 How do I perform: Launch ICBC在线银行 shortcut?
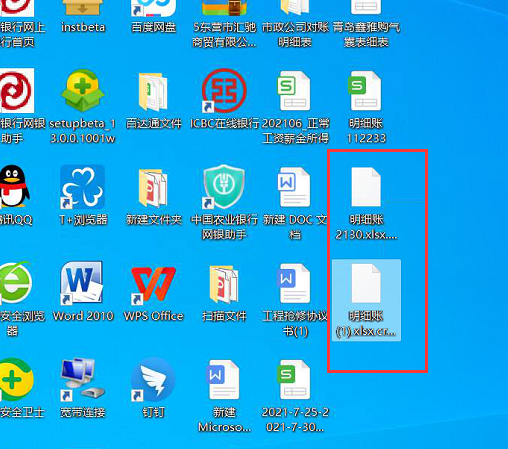pos(224,90)
